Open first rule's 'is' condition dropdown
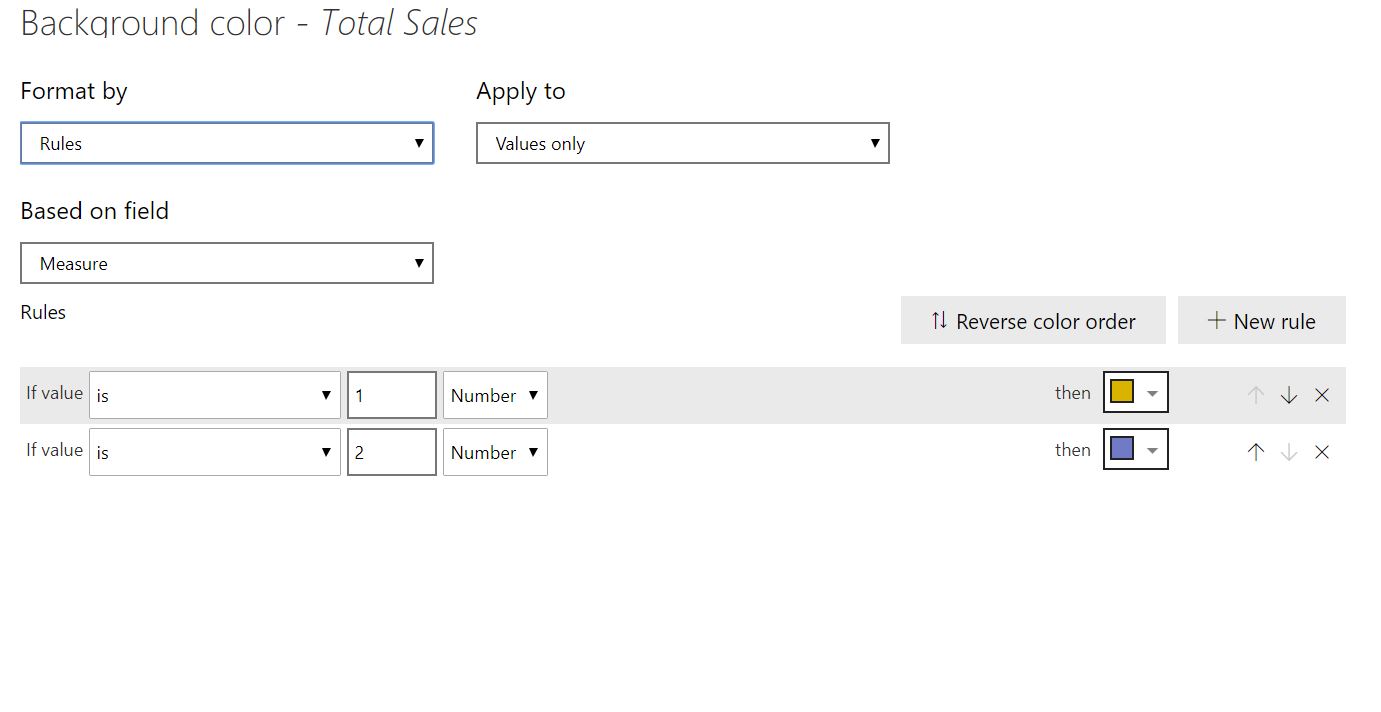The width and height of the screenshot is (1381, 712). 215,395
